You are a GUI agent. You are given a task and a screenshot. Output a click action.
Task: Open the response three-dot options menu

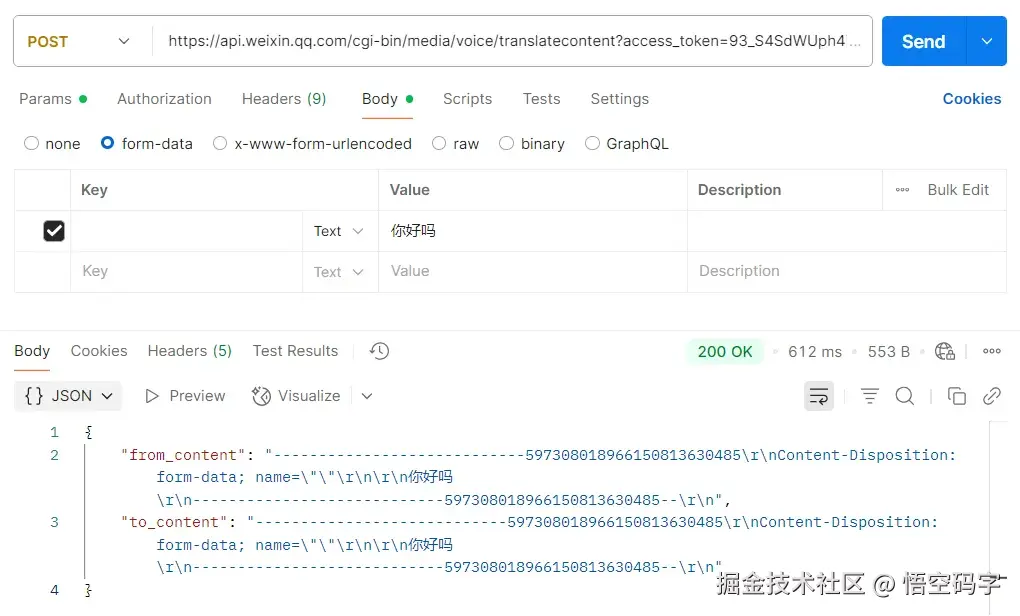pos(992,351)
